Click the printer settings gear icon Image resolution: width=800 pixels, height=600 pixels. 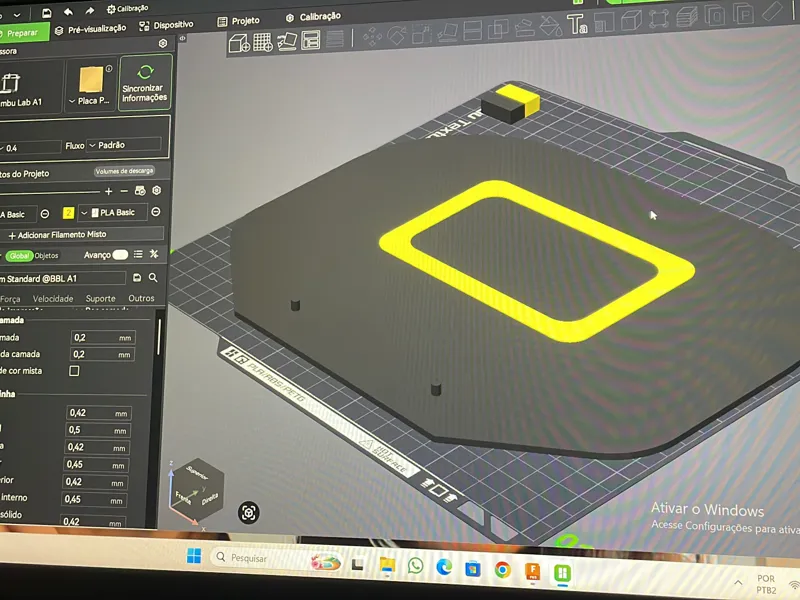tap(163, 43)
